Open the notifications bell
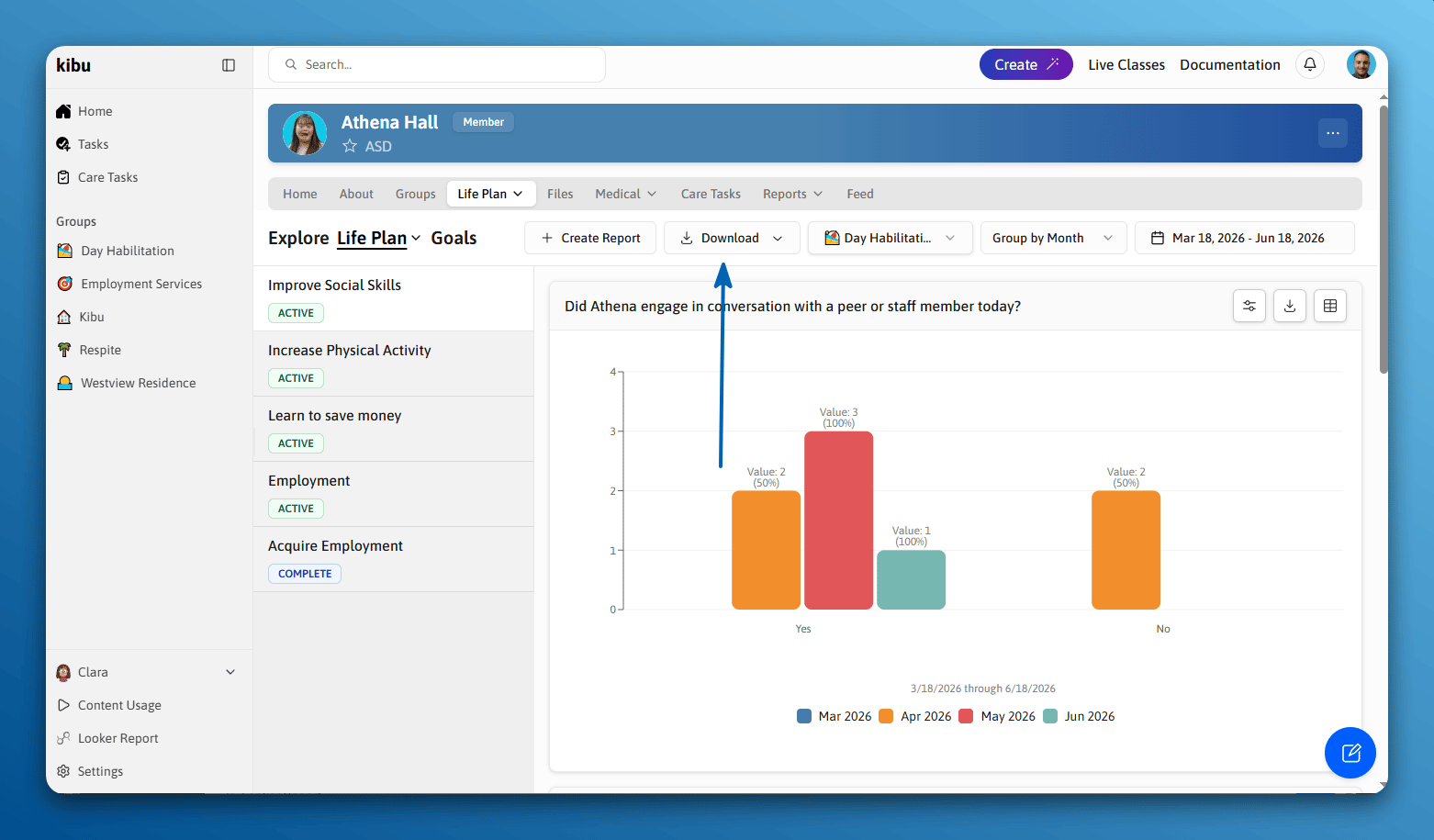This screenshot has width=1434, height=840. [x=1310, y=64]
